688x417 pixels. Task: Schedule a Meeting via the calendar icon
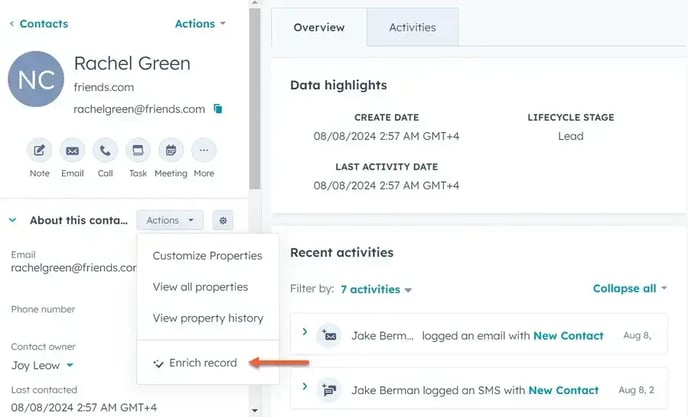(171, 151)
